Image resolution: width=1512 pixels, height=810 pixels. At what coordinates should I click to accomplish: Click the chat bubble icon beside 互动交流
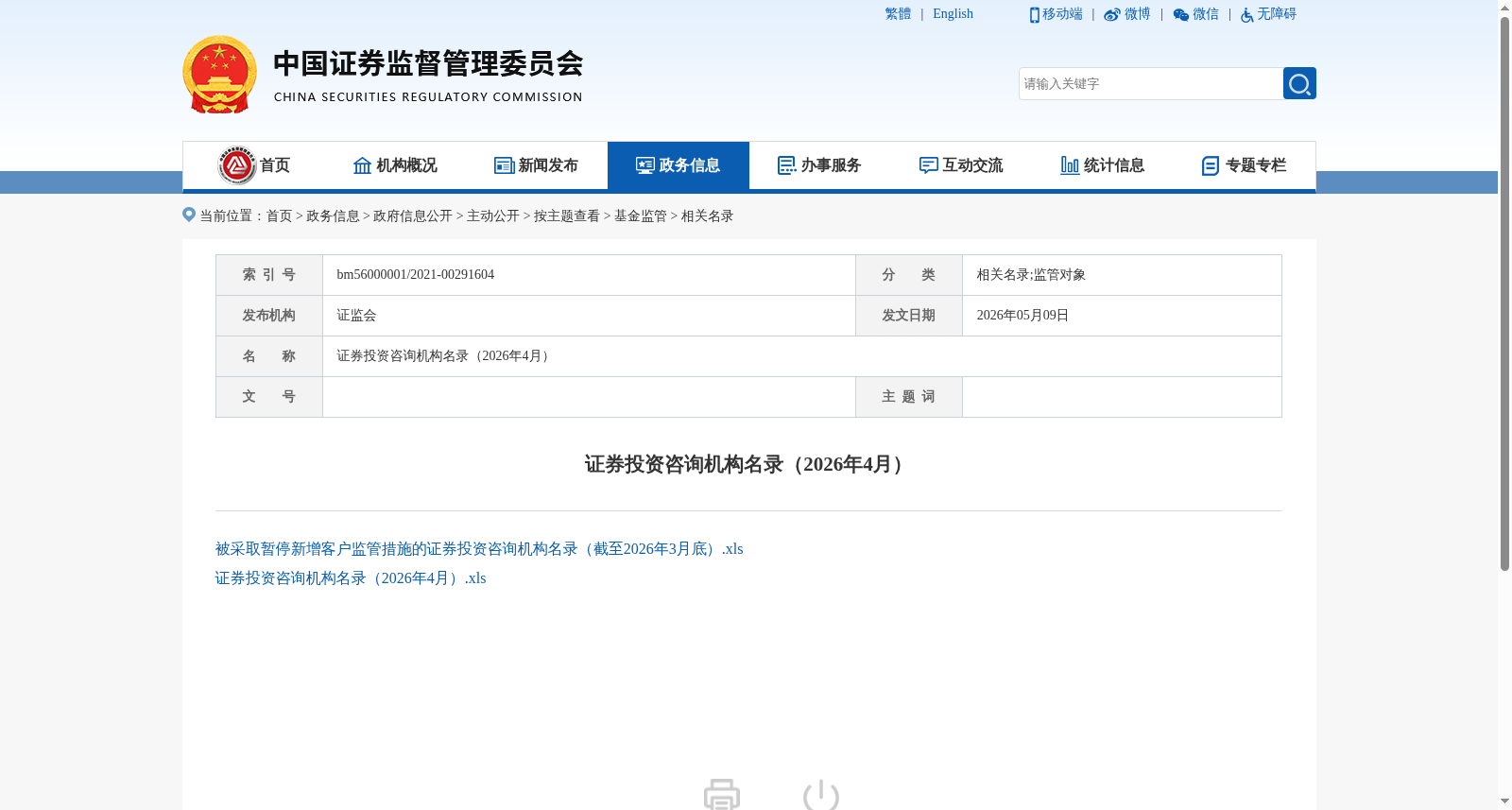929,165
